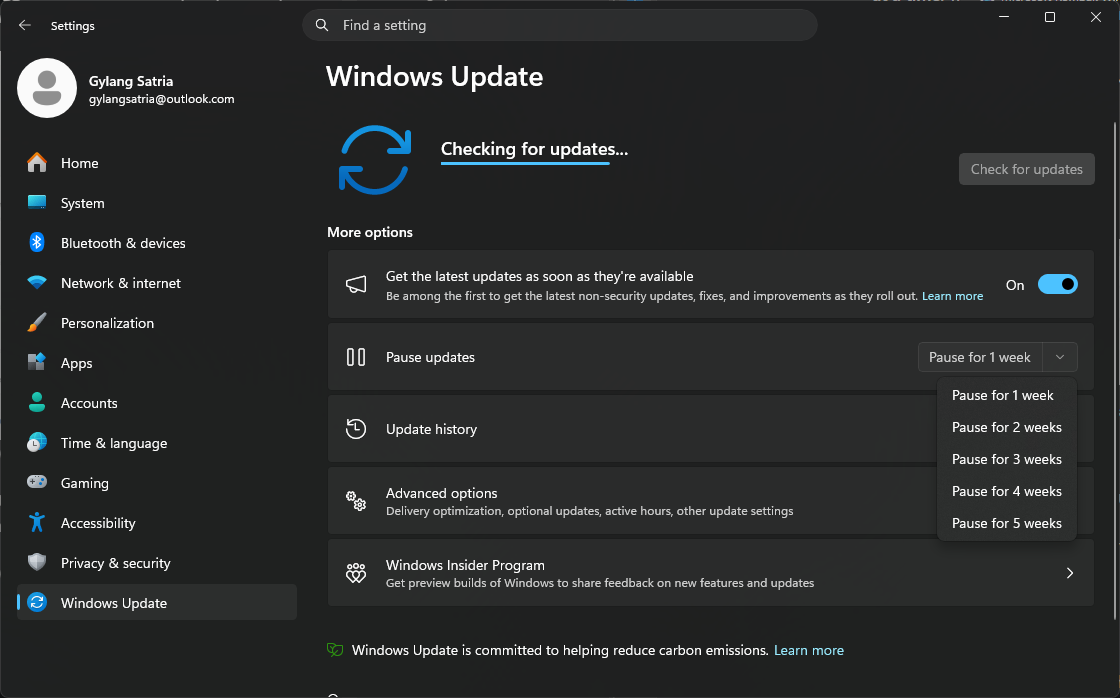Select Pause for 5 weeks option
The width and height of the screenshot is (1120, 698).
click(1006, 523)
